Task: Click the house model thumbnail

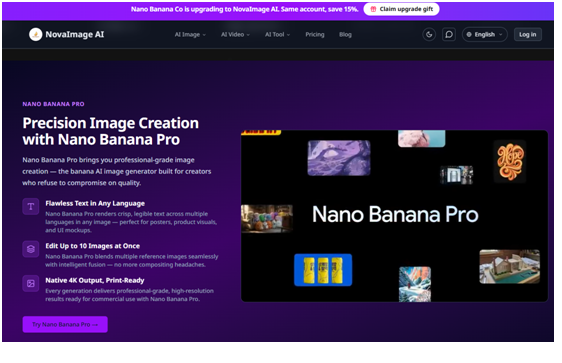Action: 509,266
